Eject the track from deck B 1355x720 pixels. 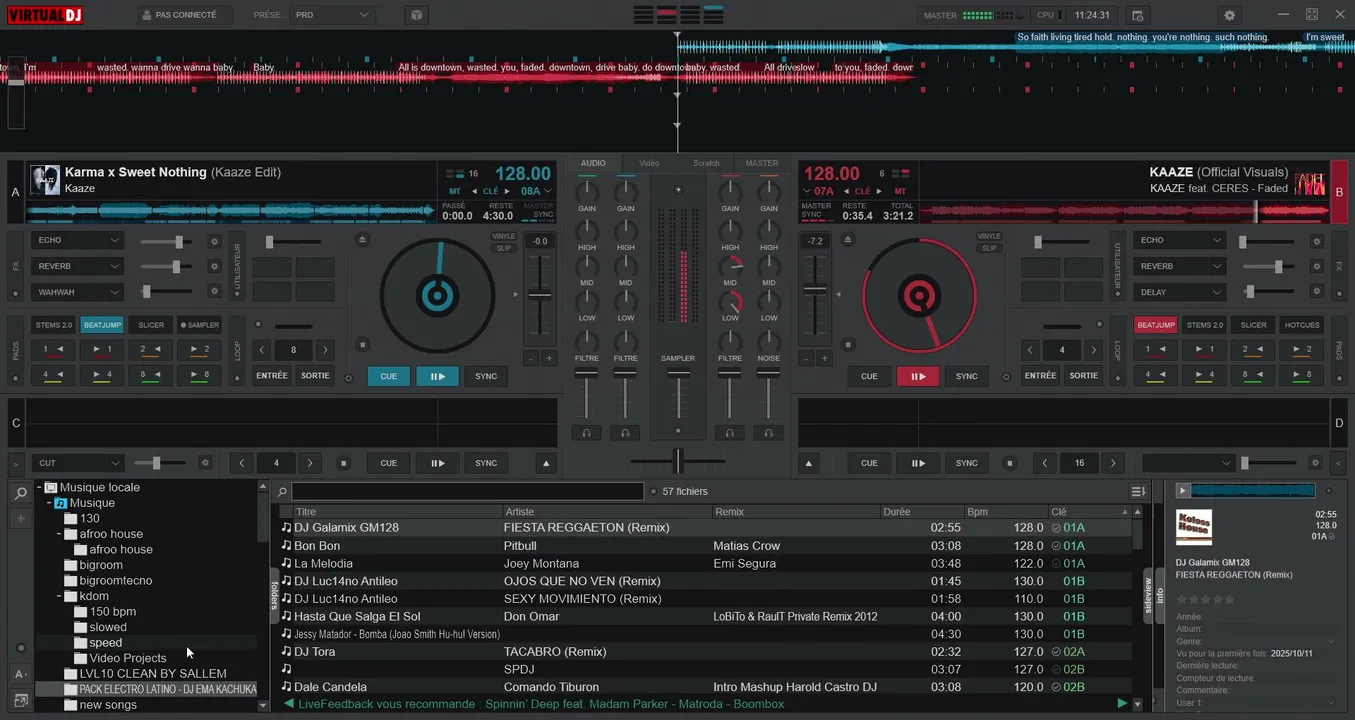pos(848,240)
